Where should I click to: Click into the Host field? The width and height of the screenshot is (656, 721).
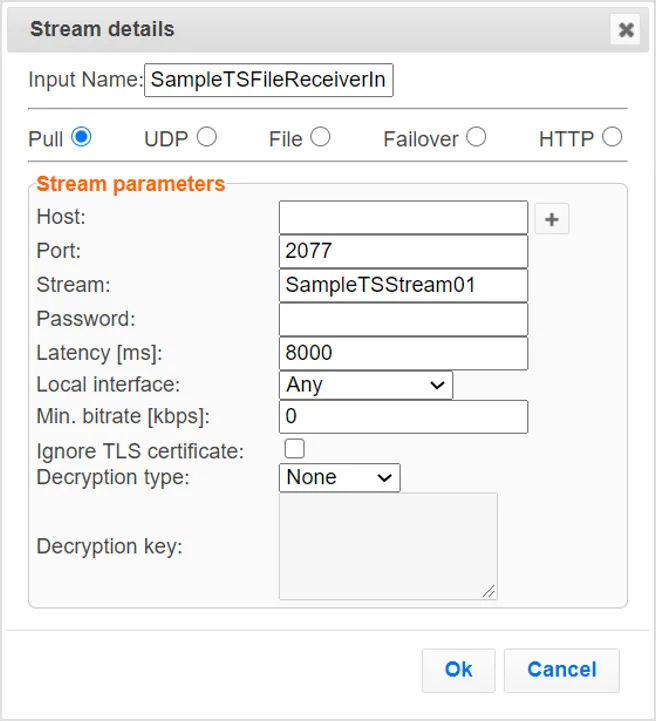403,217
